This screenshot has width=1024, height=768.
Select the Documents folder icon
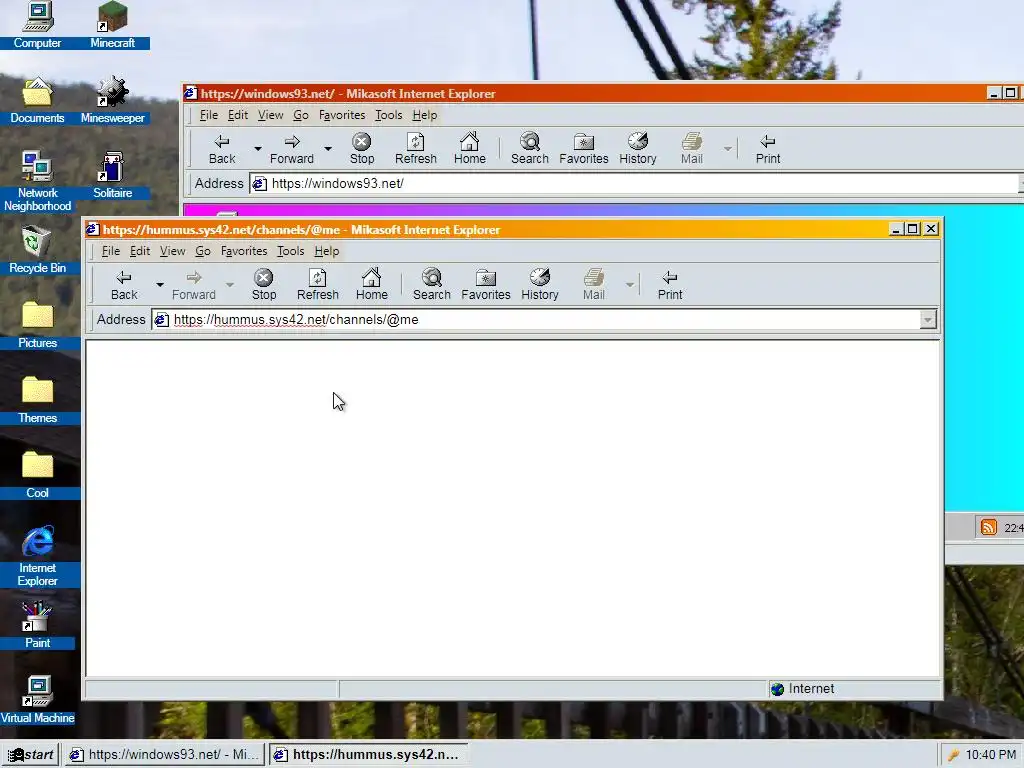pyautogui.click(x=37, y=100)
